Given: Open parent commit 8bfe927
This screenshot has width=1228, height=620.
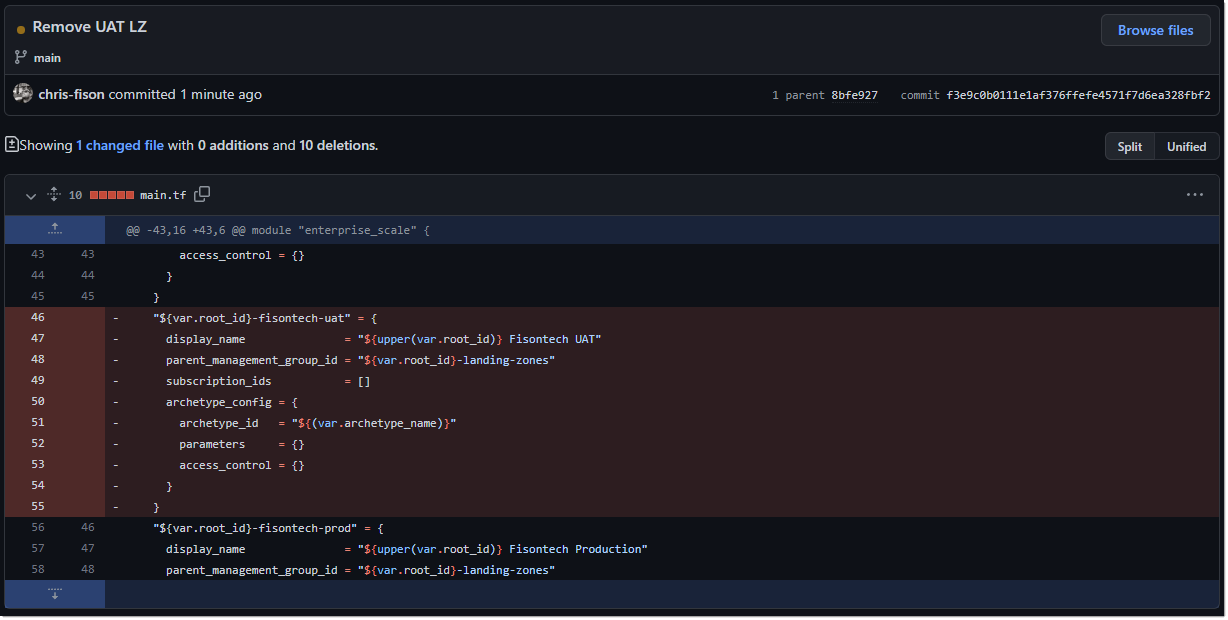Looking at the screenshot, I should (x=855, y=95).
